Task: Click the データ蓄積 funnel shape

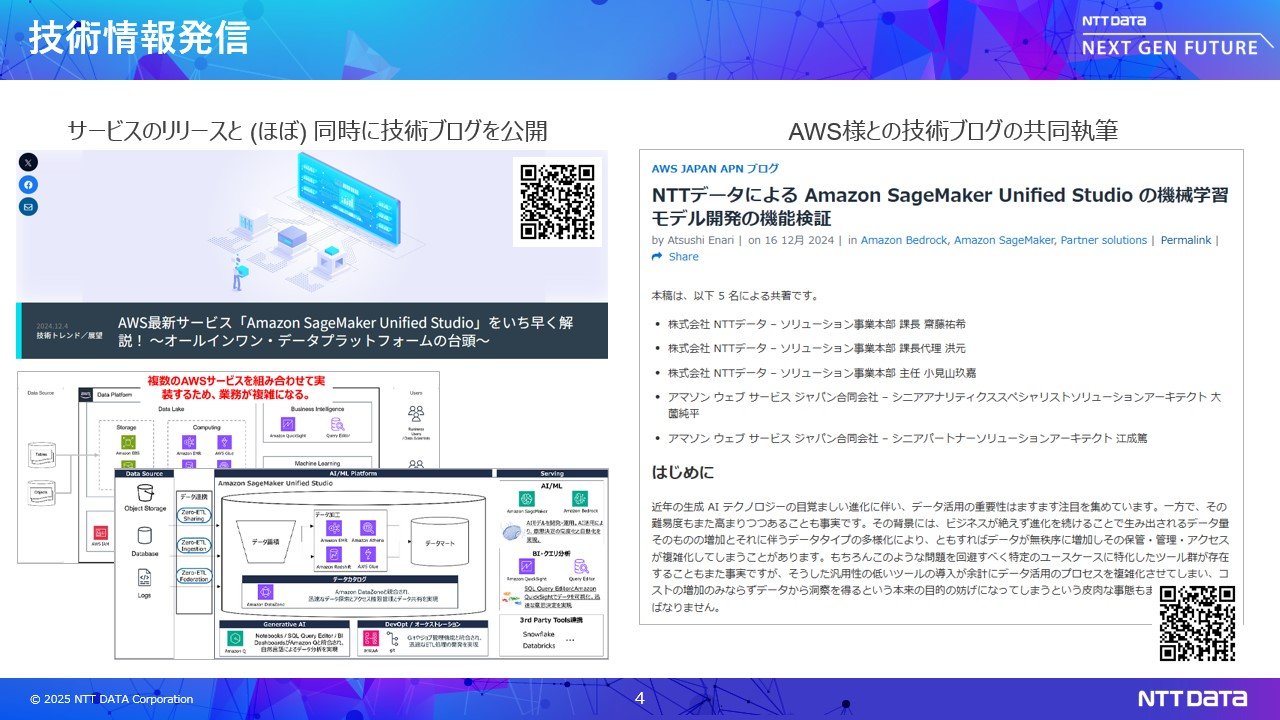Action: coord(264,541)
